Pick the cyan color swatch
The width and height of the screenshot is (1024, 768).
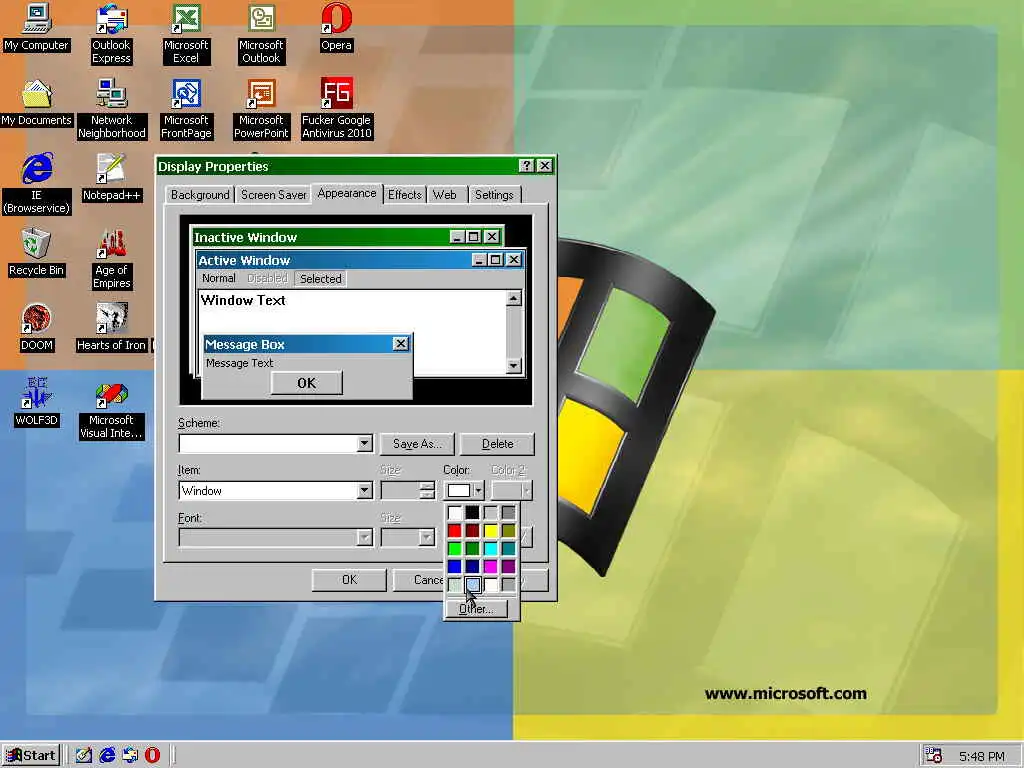tap(490, 549)
